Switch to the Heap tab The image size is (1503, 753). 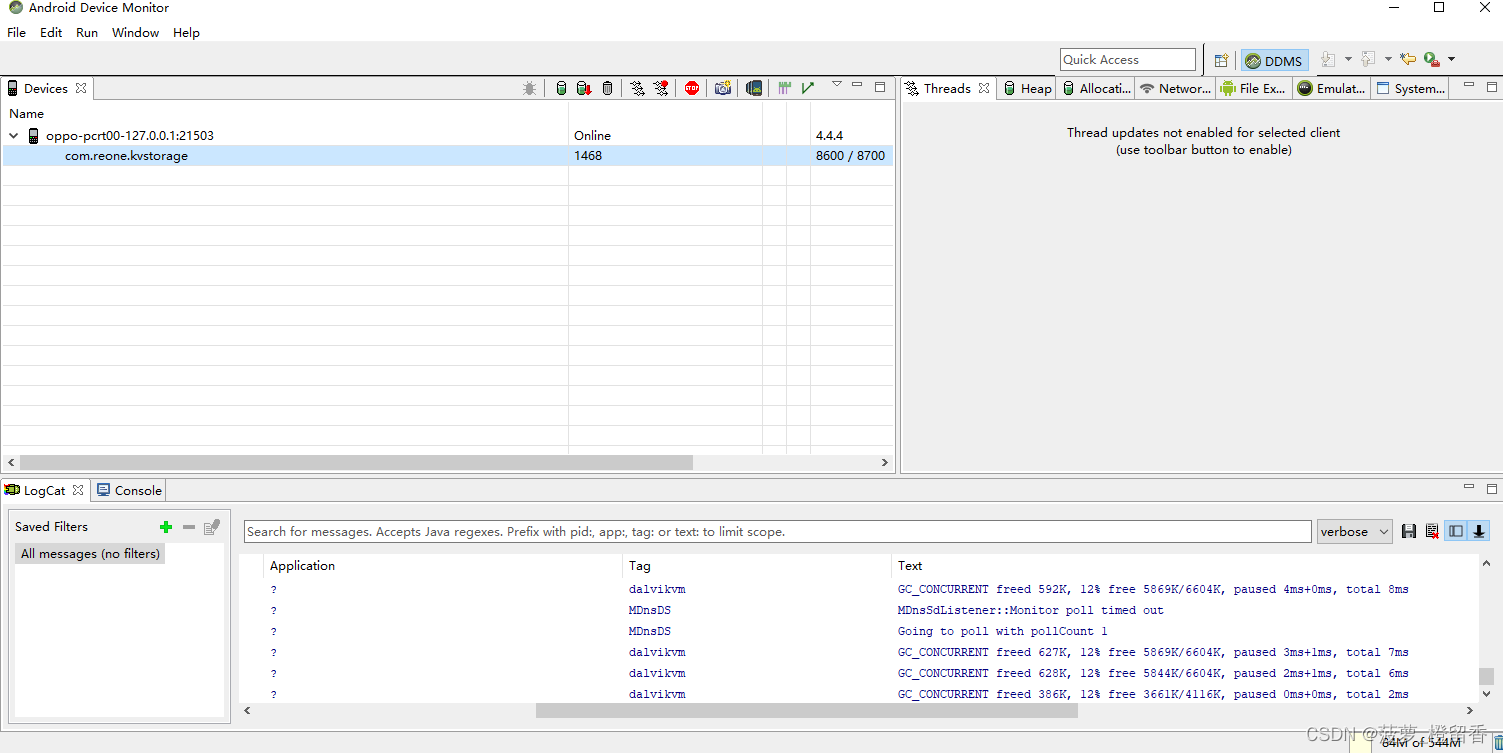1028,88
